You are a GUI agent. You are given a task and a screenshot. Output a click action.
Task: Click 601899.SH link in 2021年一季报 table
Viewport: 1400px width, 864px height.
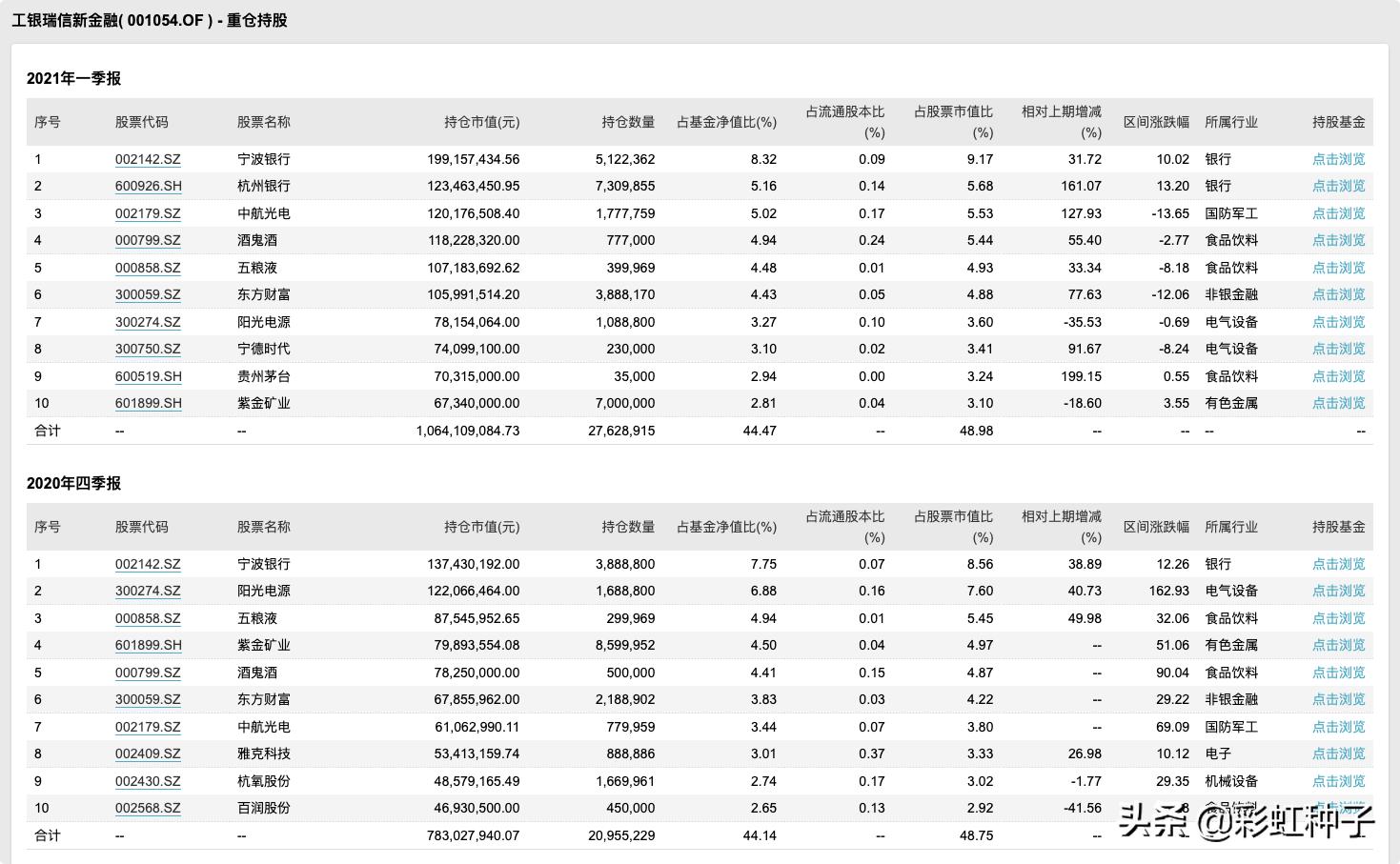pos(148,403)
